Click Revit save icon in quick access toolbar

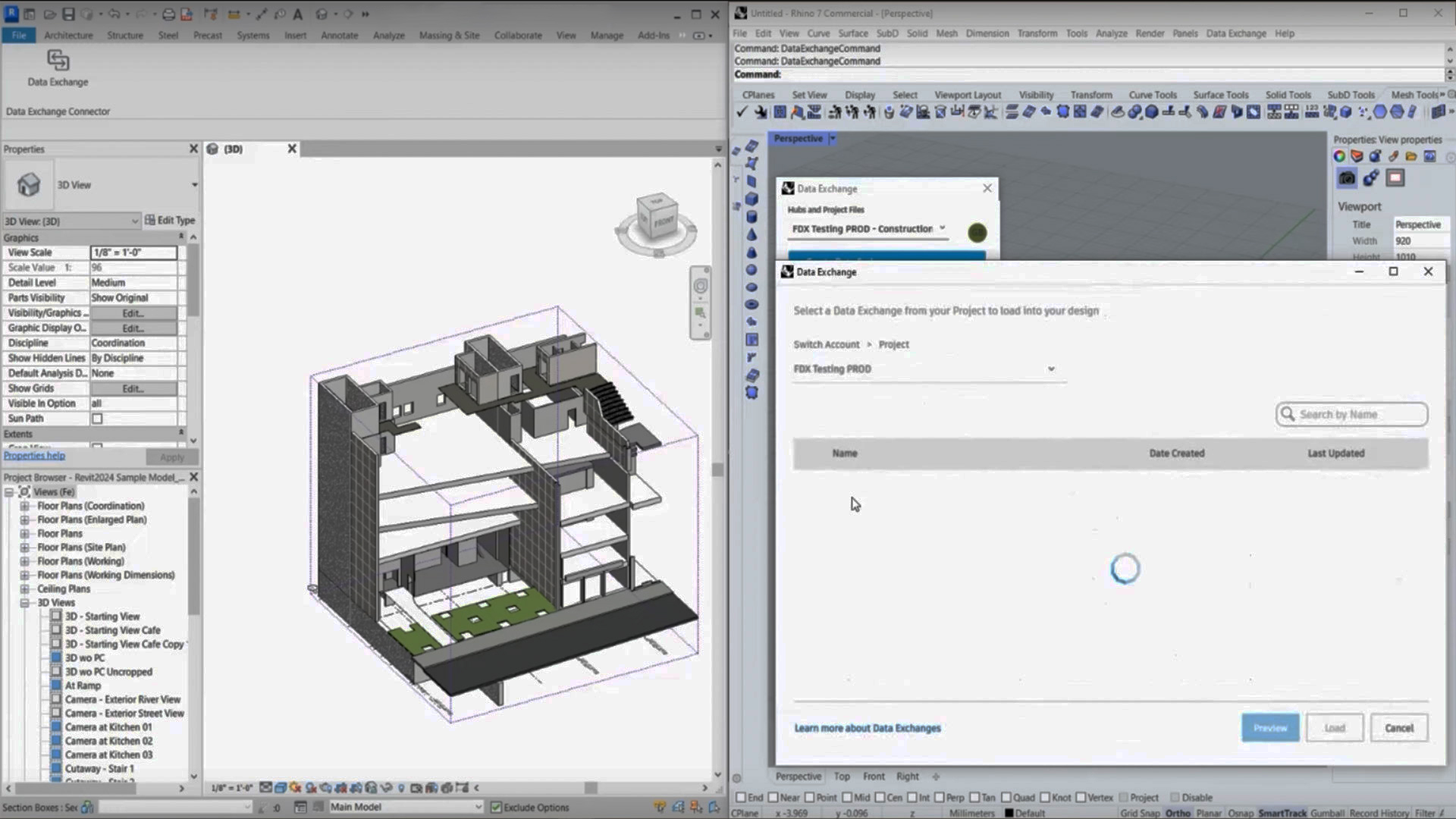tap(68, 14)
